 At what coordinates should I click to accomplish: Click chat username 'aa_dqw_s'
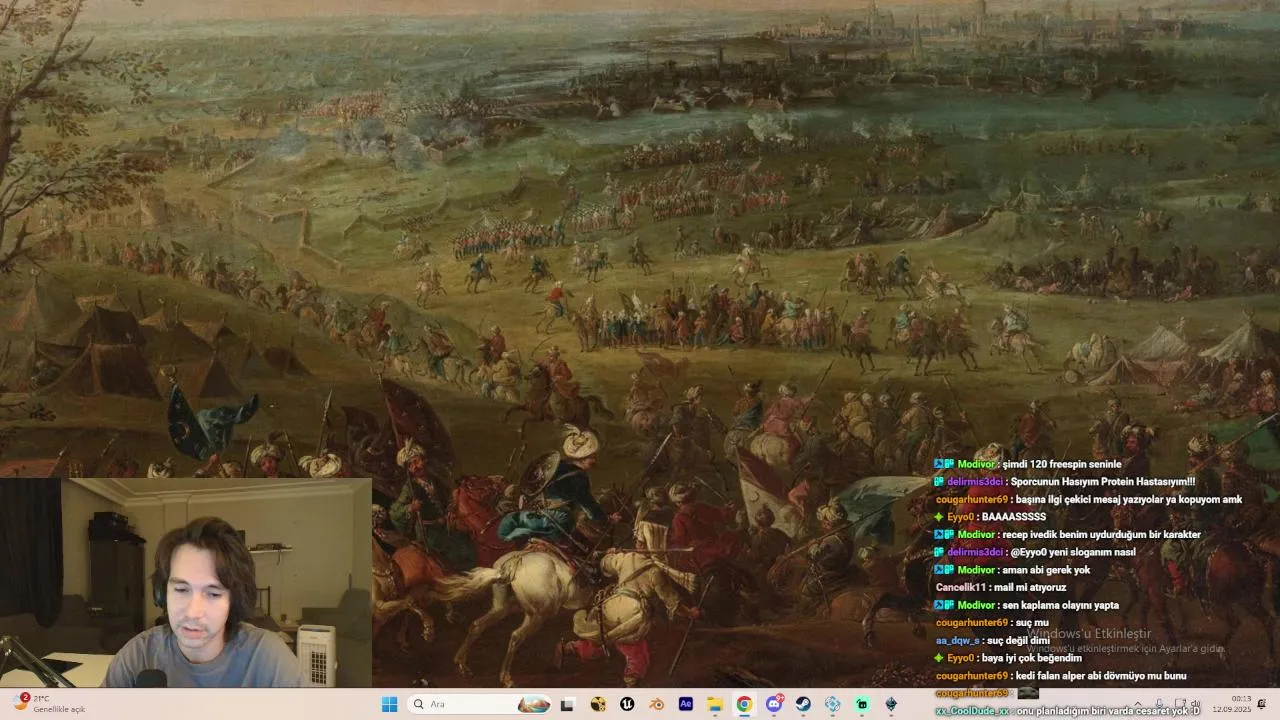pos(958,640)
